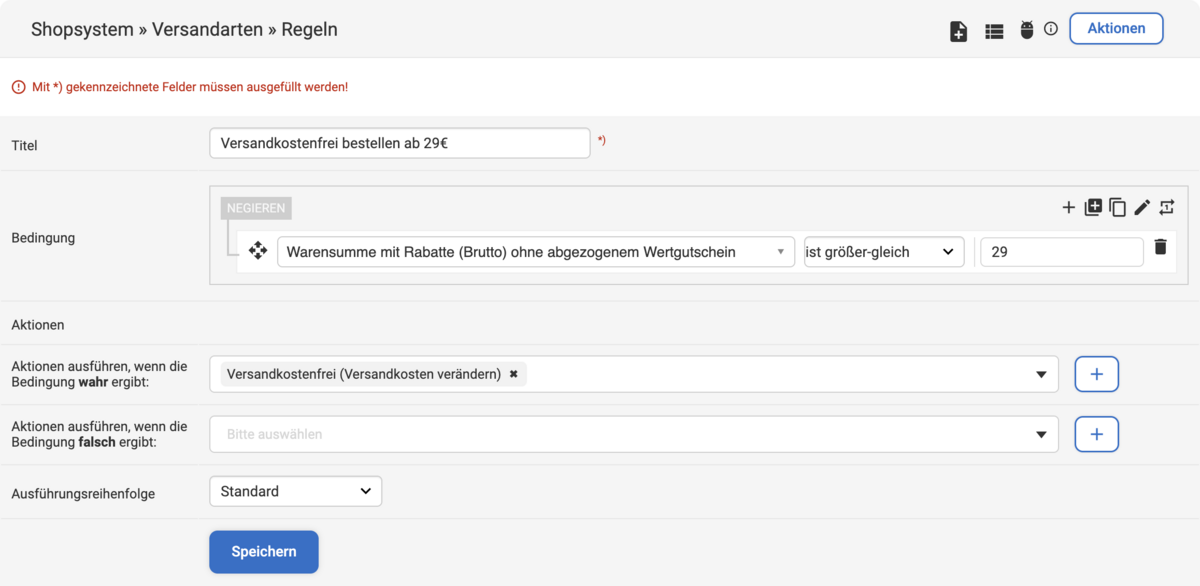Open the 'Bitte auswählen' false-actions dropdown
The width and height of the screenshot is (1200, 586).
pos(634,434)
